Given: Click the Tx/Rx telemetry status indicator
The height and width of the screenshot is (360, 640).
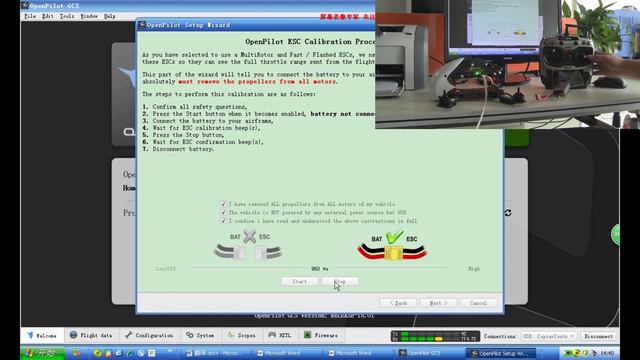Looking at the screenshot, I should pyautogui.click(x=435, y=336).
